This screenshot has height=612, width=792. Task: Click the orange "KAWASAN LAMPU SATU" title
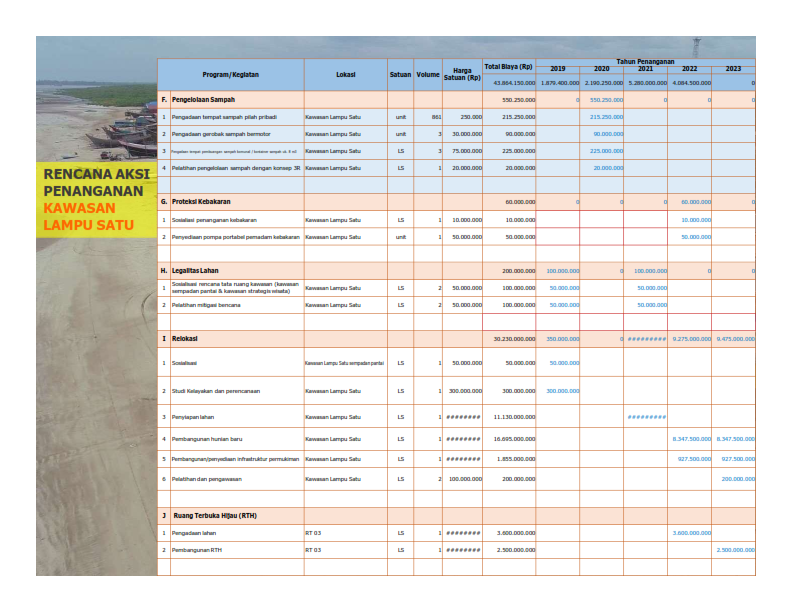(x=88, y=217)
